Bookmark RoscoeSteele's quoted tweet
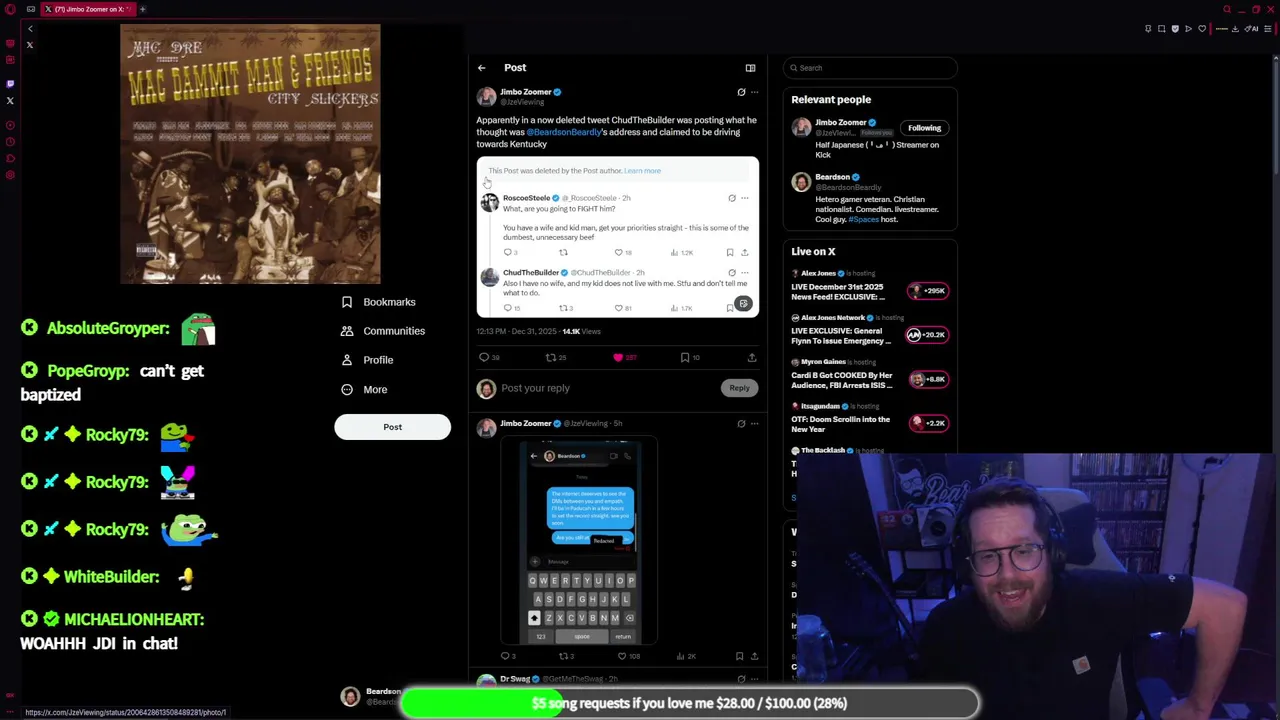Viewport: 1280px width, 720px height. (730, 252)
